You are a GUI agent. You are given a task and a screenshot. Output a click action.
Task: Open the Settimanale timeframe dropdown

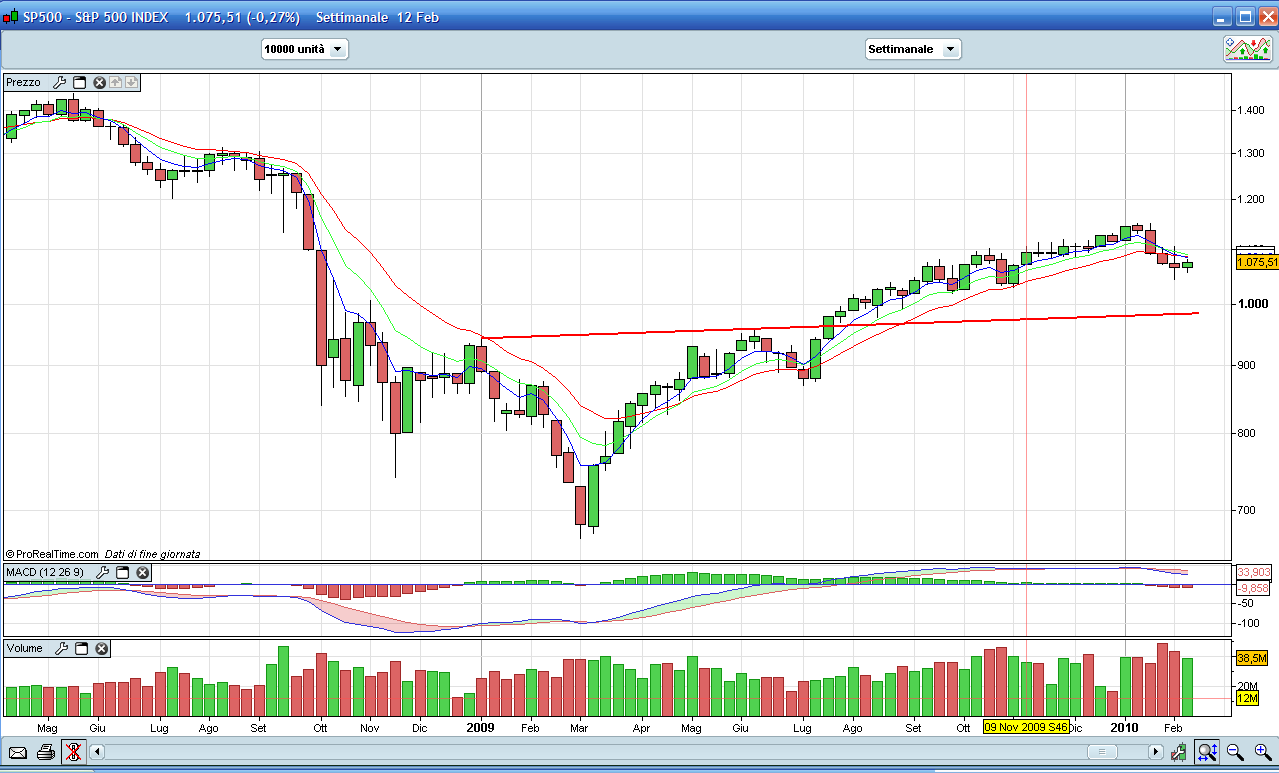pyautogui.click(x=911, y=49)
